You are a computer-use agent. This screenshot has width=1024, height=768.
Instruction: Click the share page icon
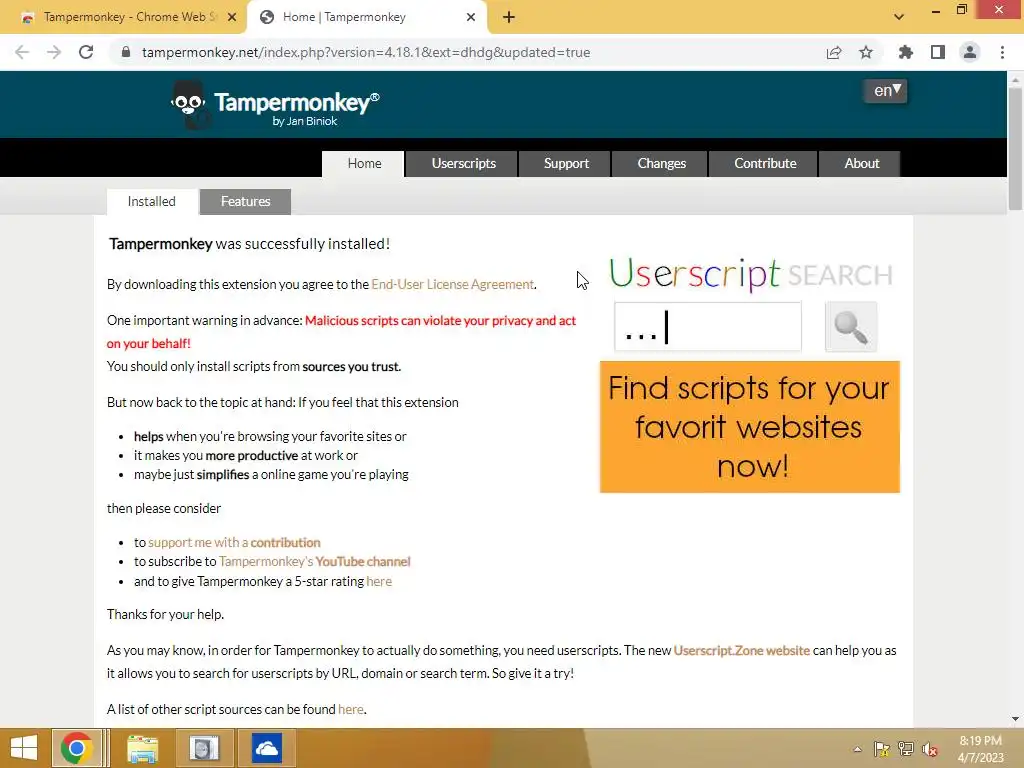click(834, 52)
